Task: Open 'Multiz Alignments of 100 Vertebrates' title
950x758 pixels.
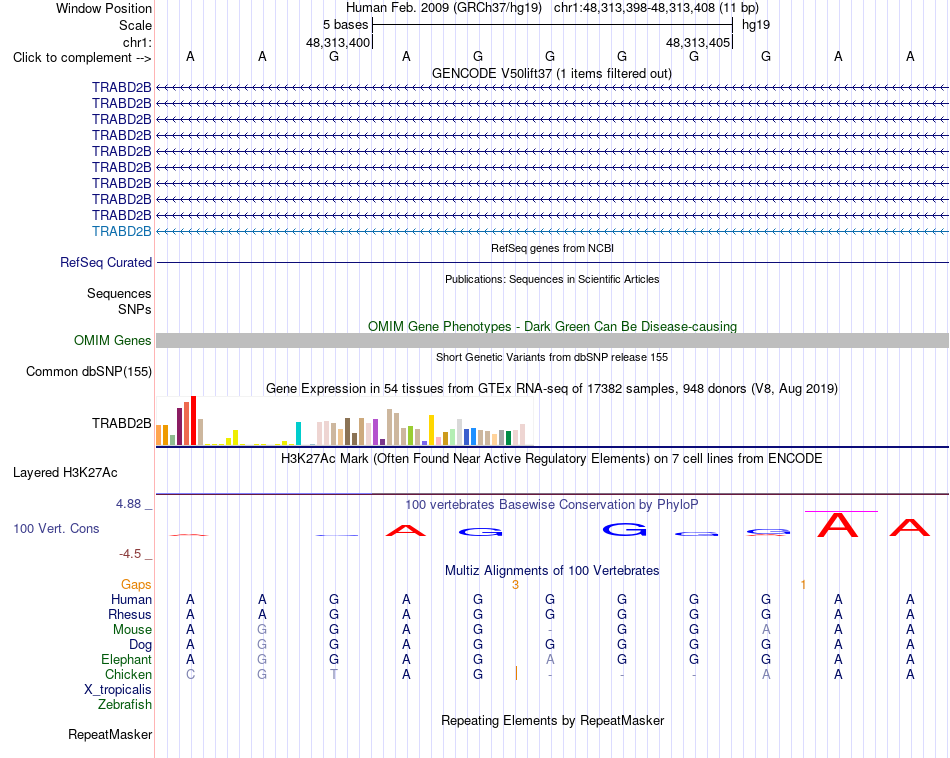Action: [552, 571]
